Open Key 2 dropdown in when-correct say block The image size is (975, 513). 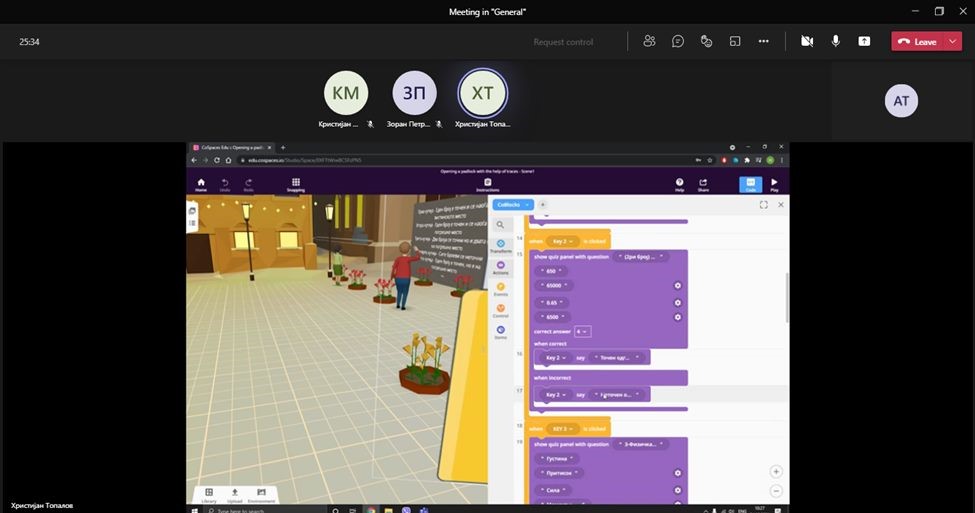[x=555, y=358]
